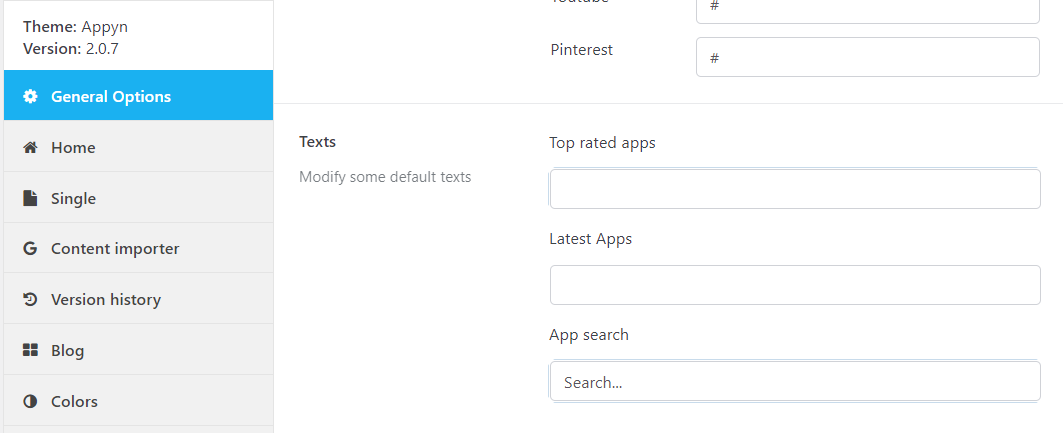
Task: Click the Single page document icon
Action: [30, 198]
